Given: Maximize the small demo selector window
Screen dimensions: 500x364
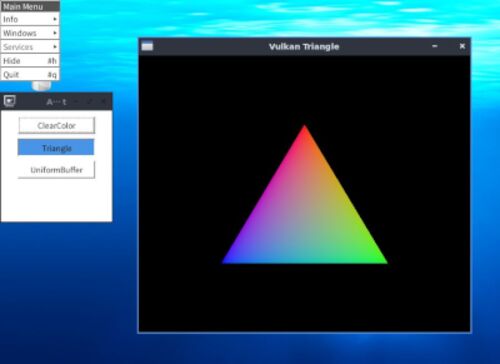Looking at the screenshot, I should 89,101.
